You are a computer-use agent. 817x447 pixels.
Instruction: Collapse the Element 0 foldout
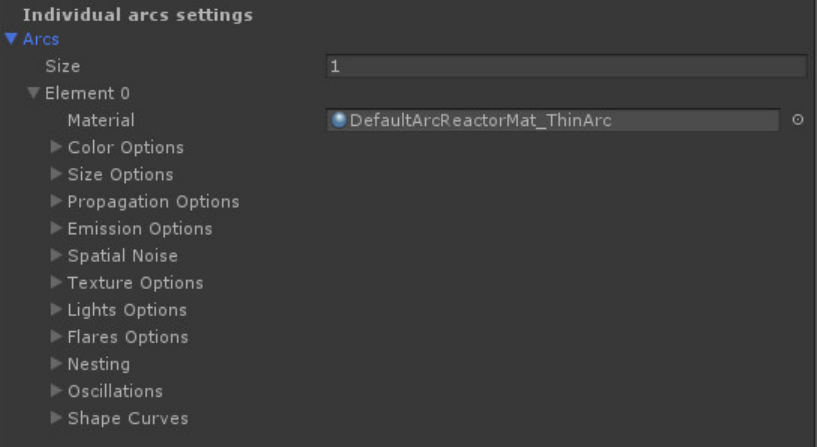[x=34, y=94]
